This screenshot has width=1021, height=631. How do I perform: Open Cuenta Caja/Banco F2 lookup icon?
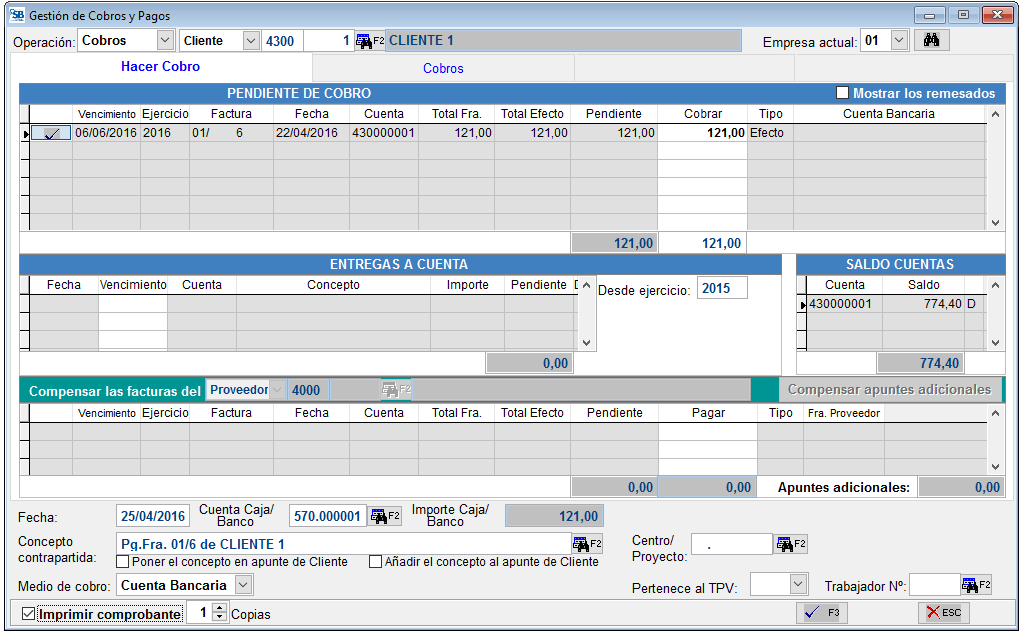click(x=385, y=516)
